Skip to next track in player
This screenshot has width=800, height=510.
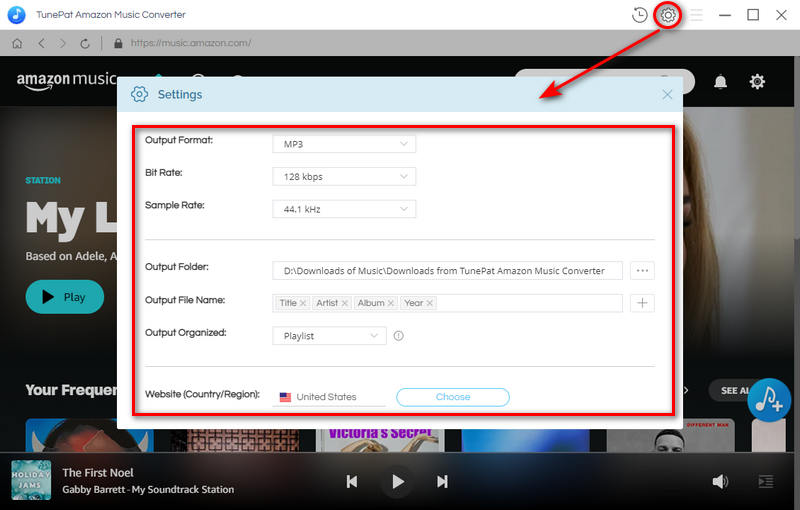[x=442, y=481]
